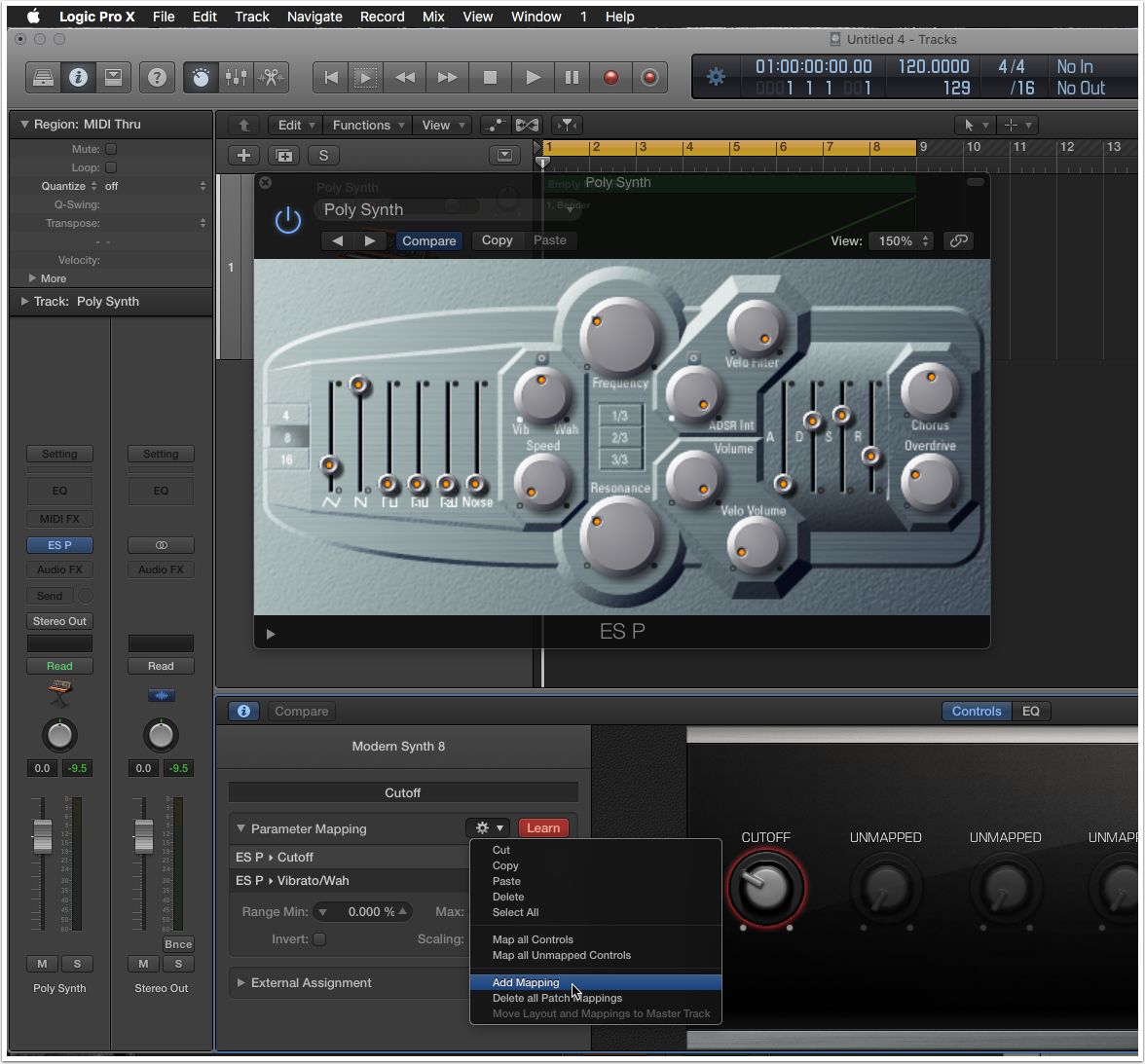1145x1064 pixels.
Task: Click duplicate track icon
Action: pos(284,156)
